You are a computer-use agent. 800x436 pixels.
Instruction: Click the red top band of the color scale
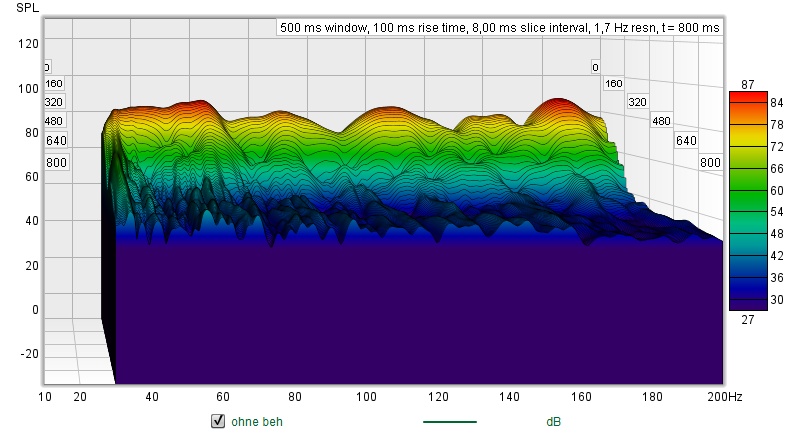748,97
